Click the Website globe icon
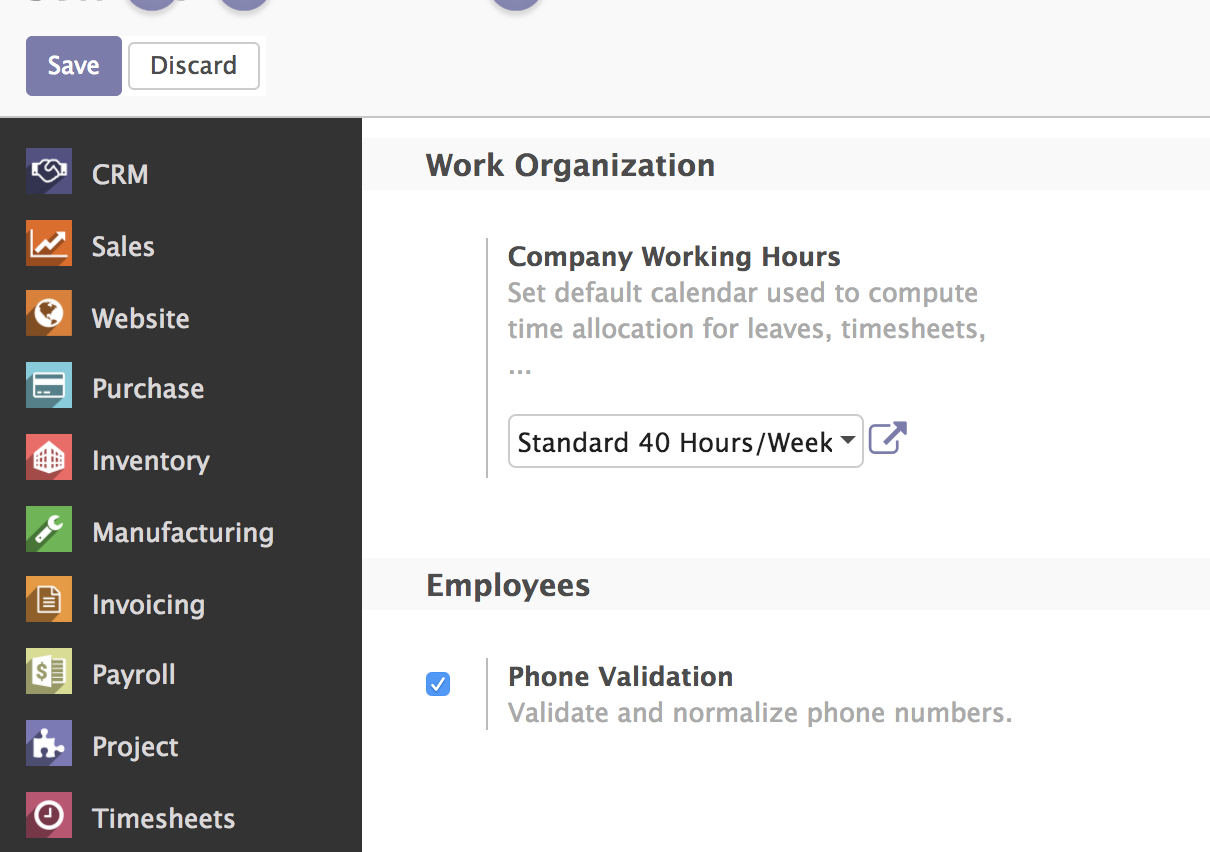 49,315
